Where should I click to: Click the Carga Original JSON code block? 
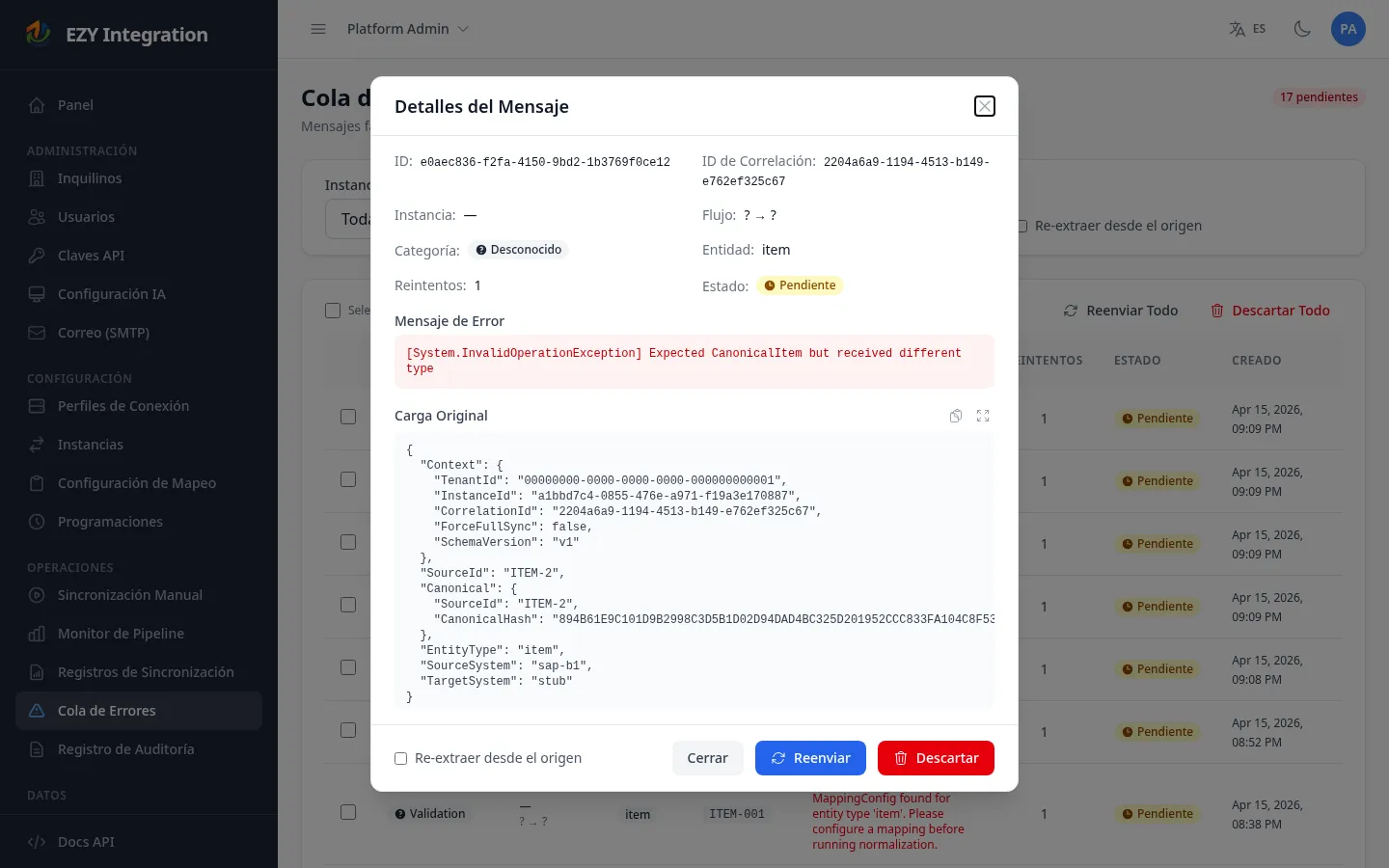(x=694, y=572)
